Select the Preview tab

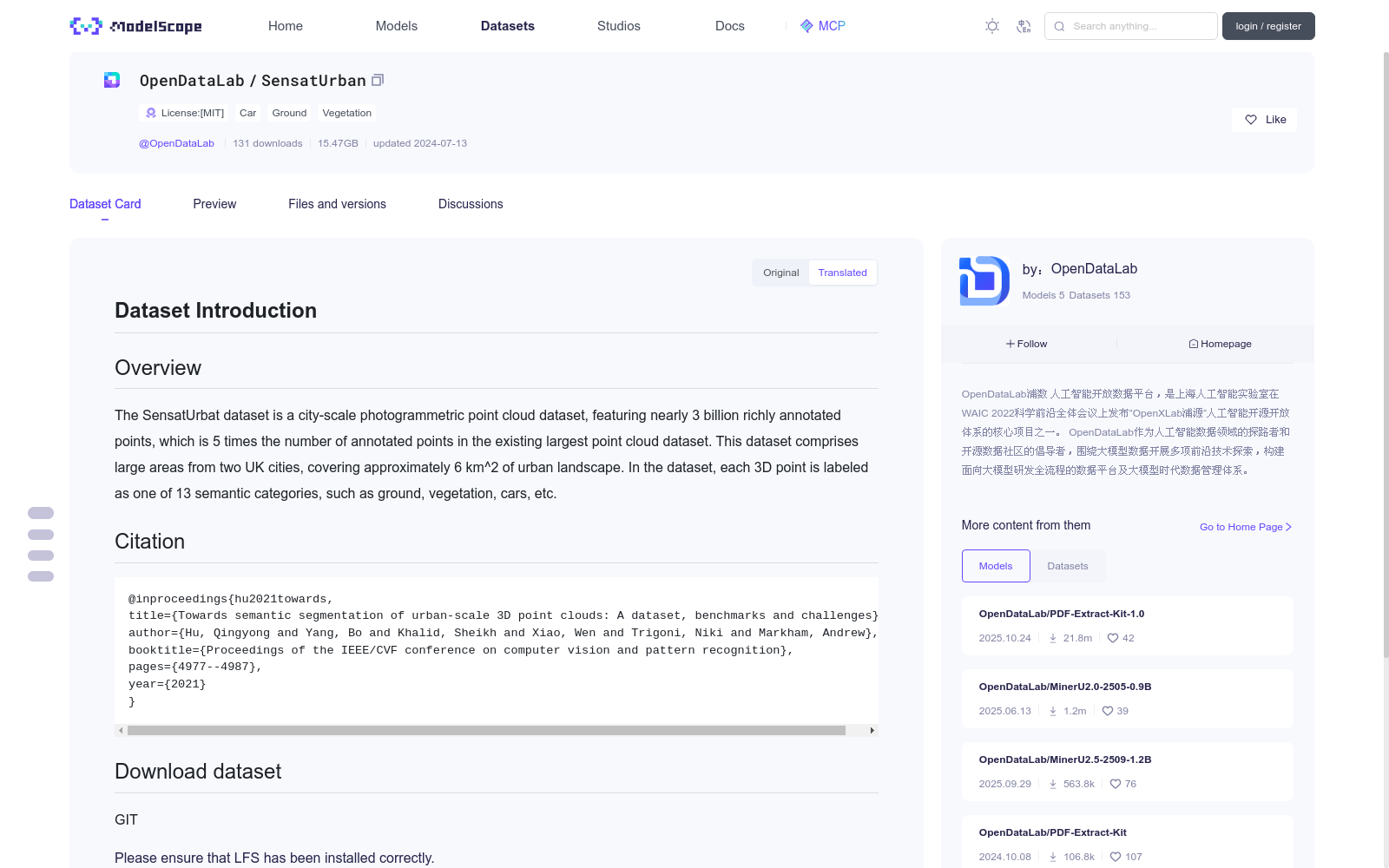point(214,204)
